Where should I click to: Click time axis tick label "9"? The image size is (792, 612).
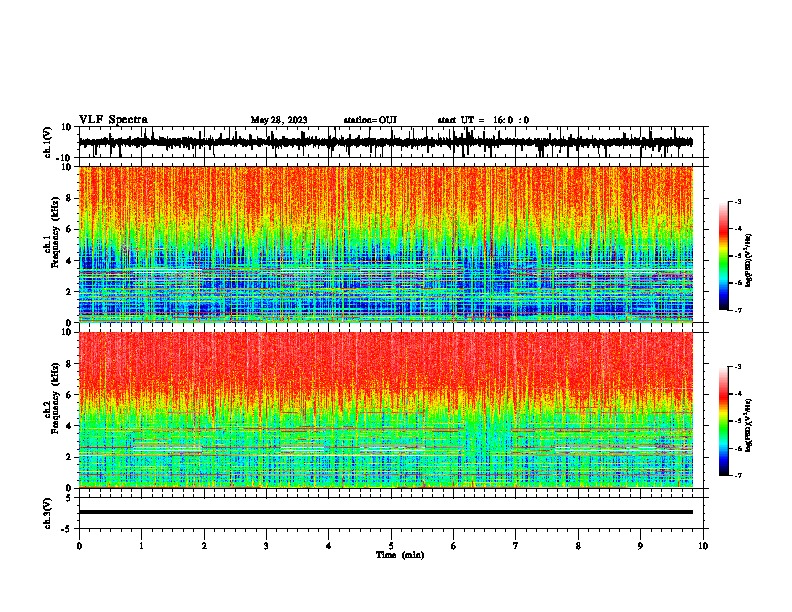pos(640,545)
